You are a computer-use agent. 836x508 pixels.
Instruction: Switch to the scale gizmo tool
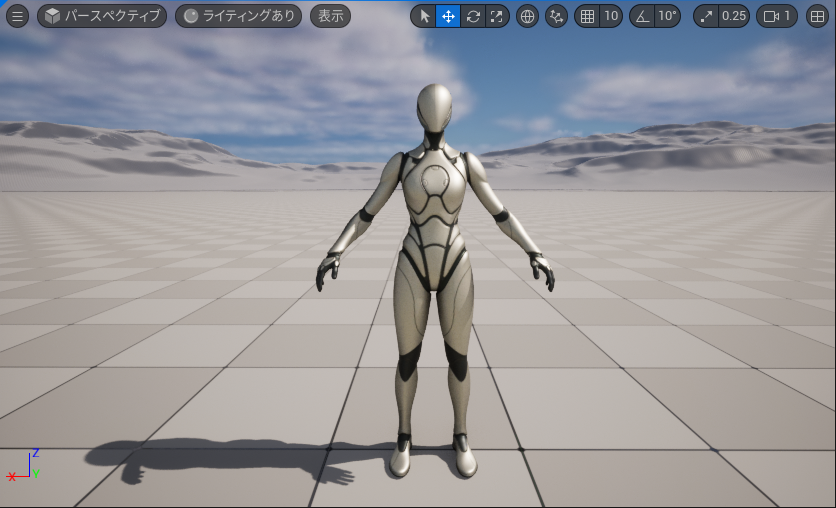pos(497,16)
